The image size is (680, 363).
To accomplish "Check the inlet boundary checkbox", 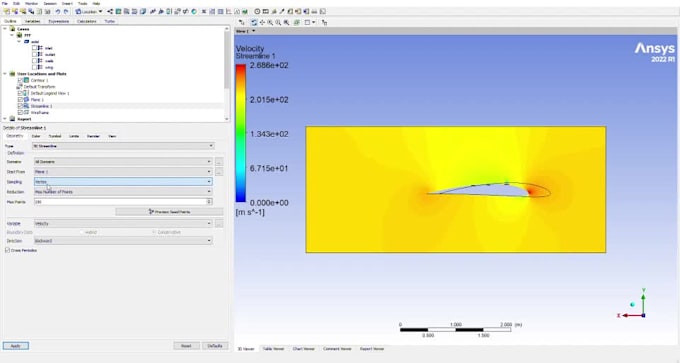I will (x=34, y=48).
